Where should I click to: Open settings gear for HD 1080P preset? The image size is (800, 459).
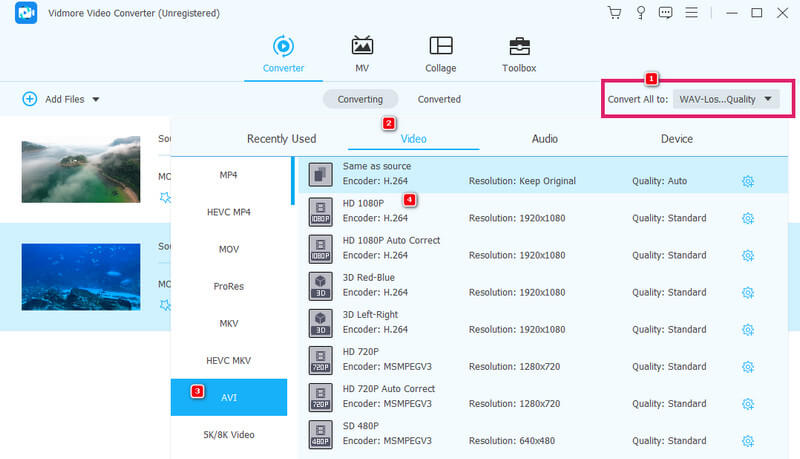pos(747,218)
